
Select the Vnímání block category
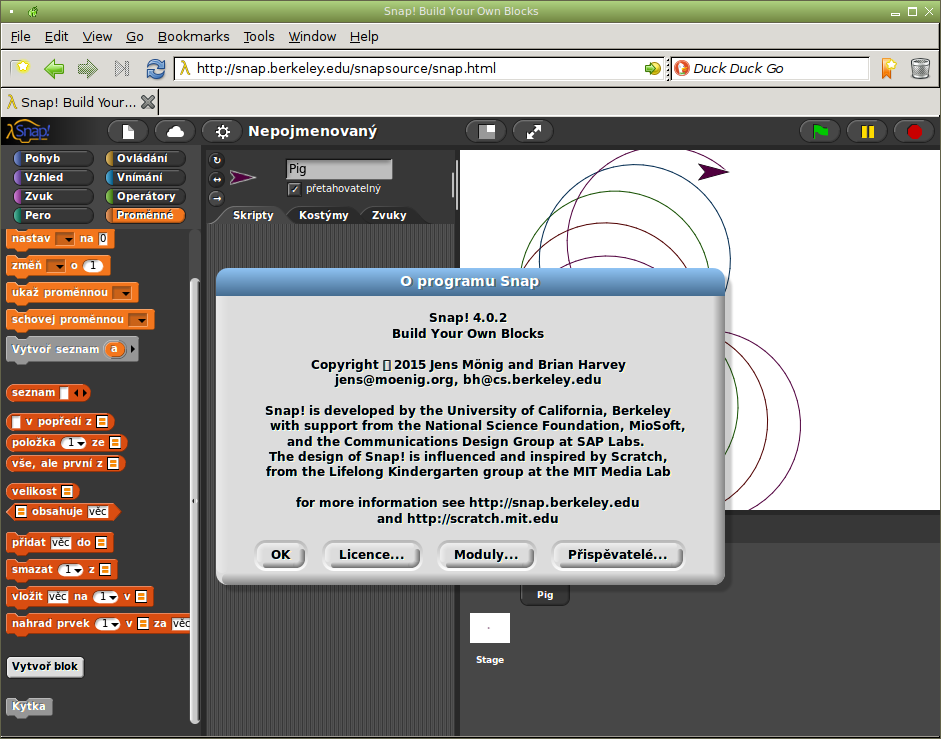[145, 177]
